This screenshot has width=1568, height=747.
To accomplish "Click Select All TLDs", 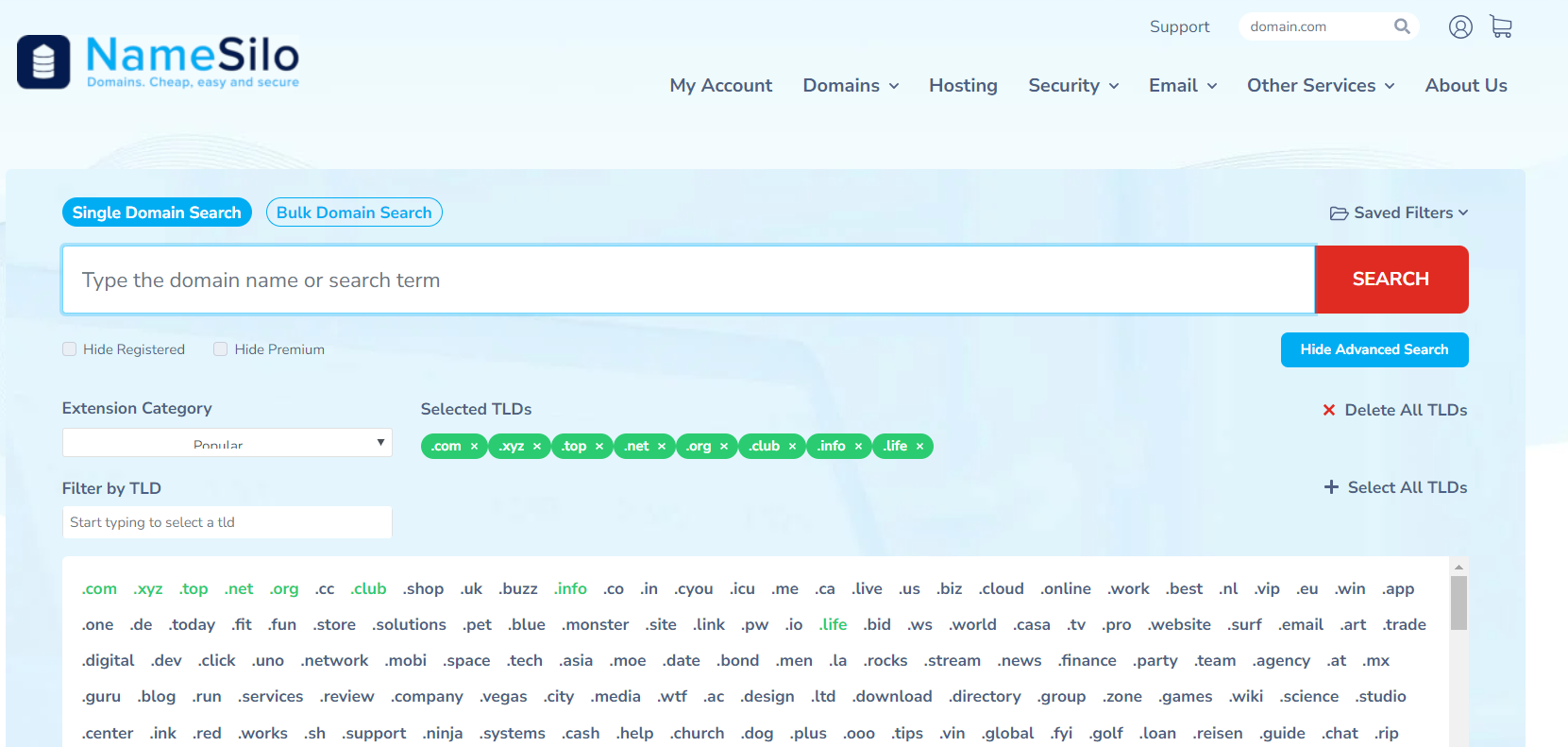I will click(x=1396, y=487).
